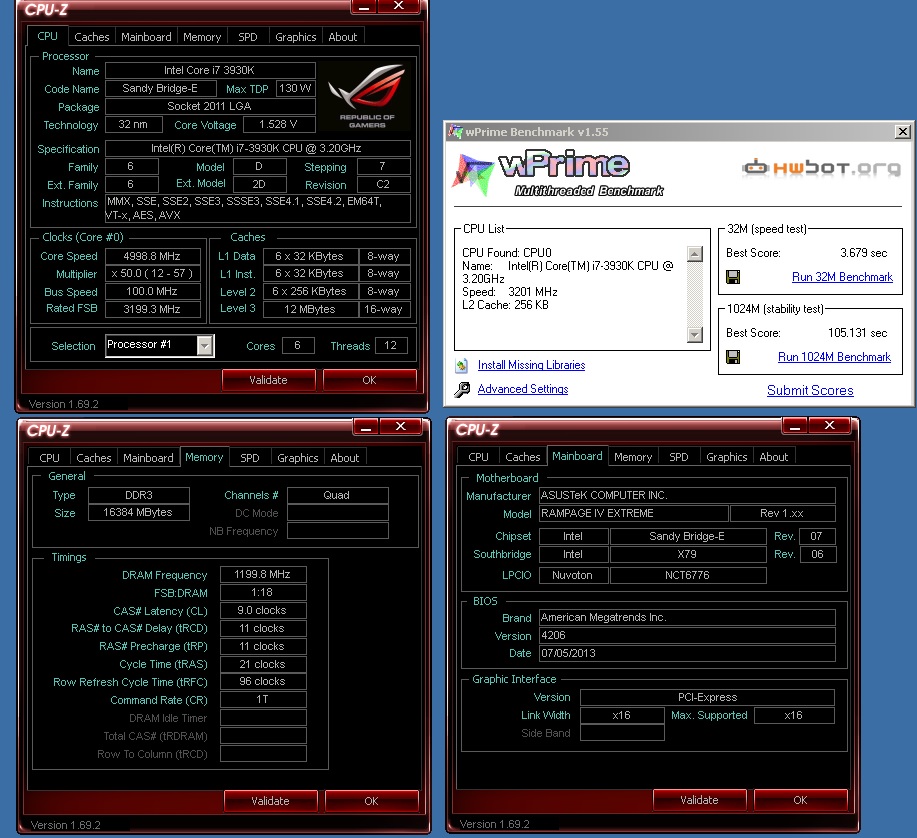The width and height of the screenshot is (917, 838).
Task: Click Validate in the Mainboard window
Action: coord(699,800)
